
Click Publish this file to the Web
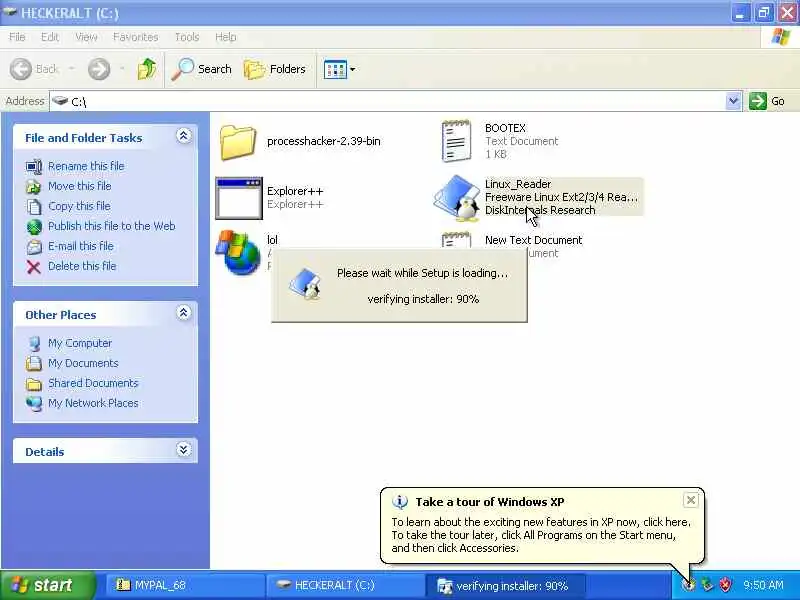[x=112, y=226]
